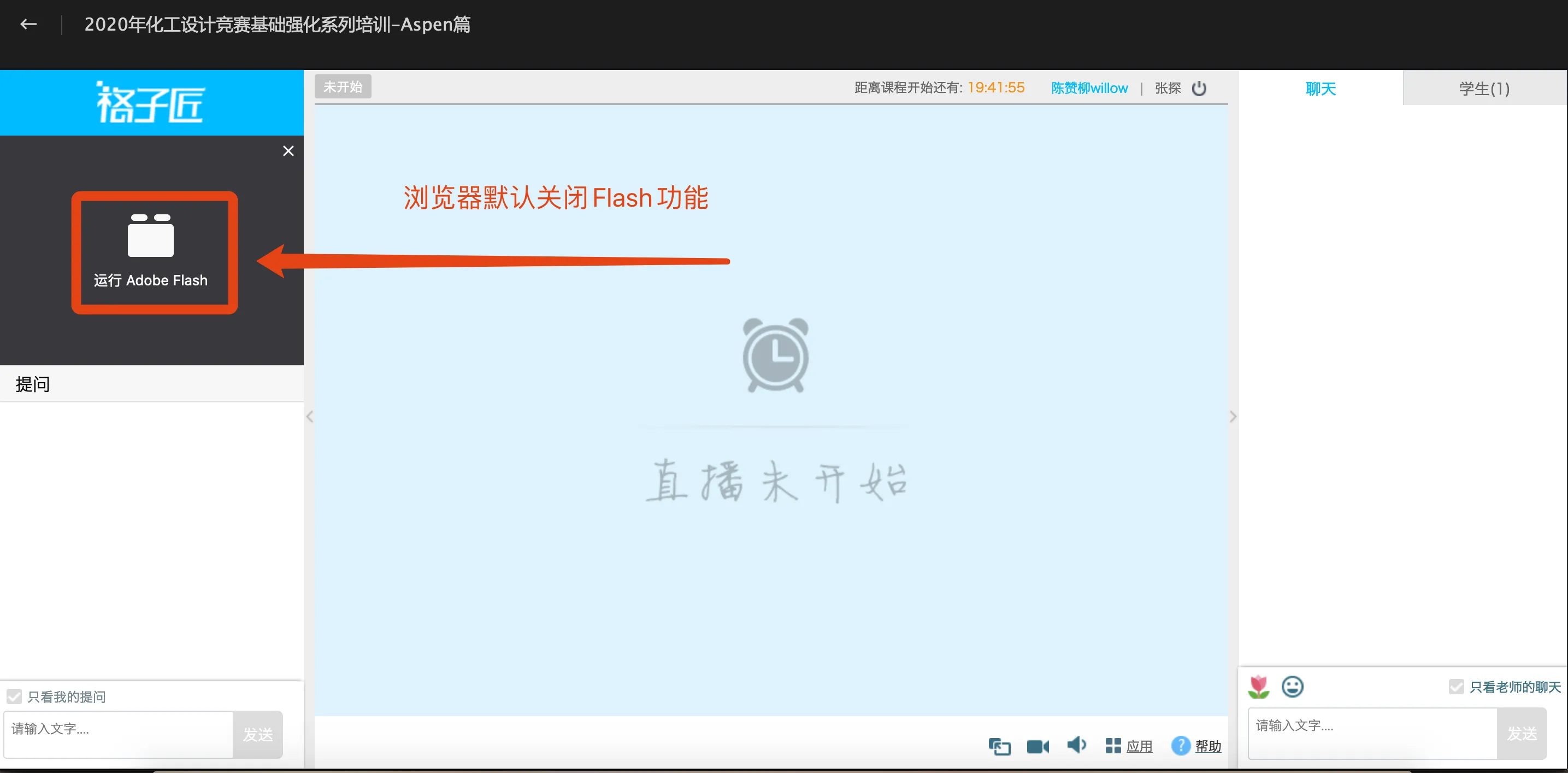Focus the chat text input field
This screenshot has width=1568, height=773.
click(1372, 733)
